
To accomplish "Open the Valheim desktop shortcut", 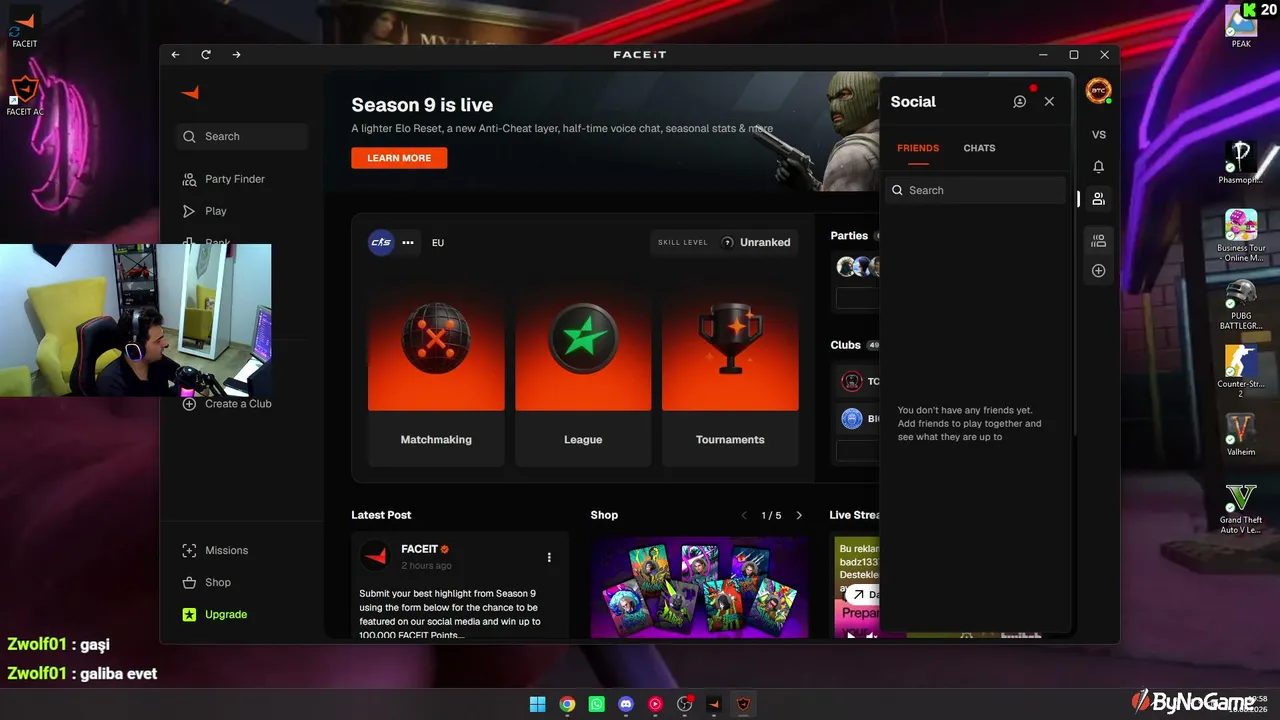I will (x=1241, y=435).
